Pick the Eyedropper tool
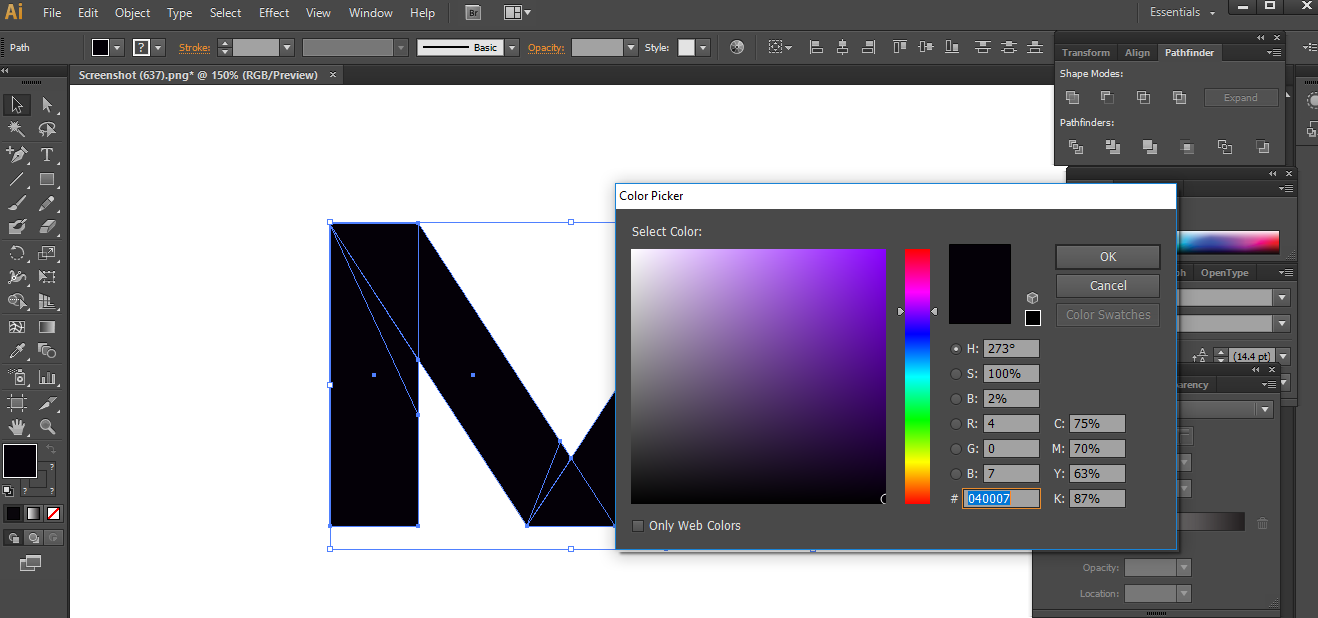Screen dimensions: 1318x618 tap(16, 351)
